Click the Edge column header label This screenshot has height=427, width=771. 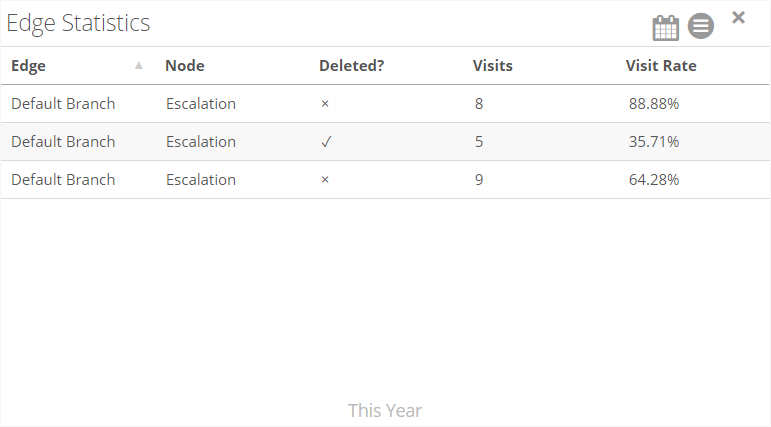click(x=28, y=66)
